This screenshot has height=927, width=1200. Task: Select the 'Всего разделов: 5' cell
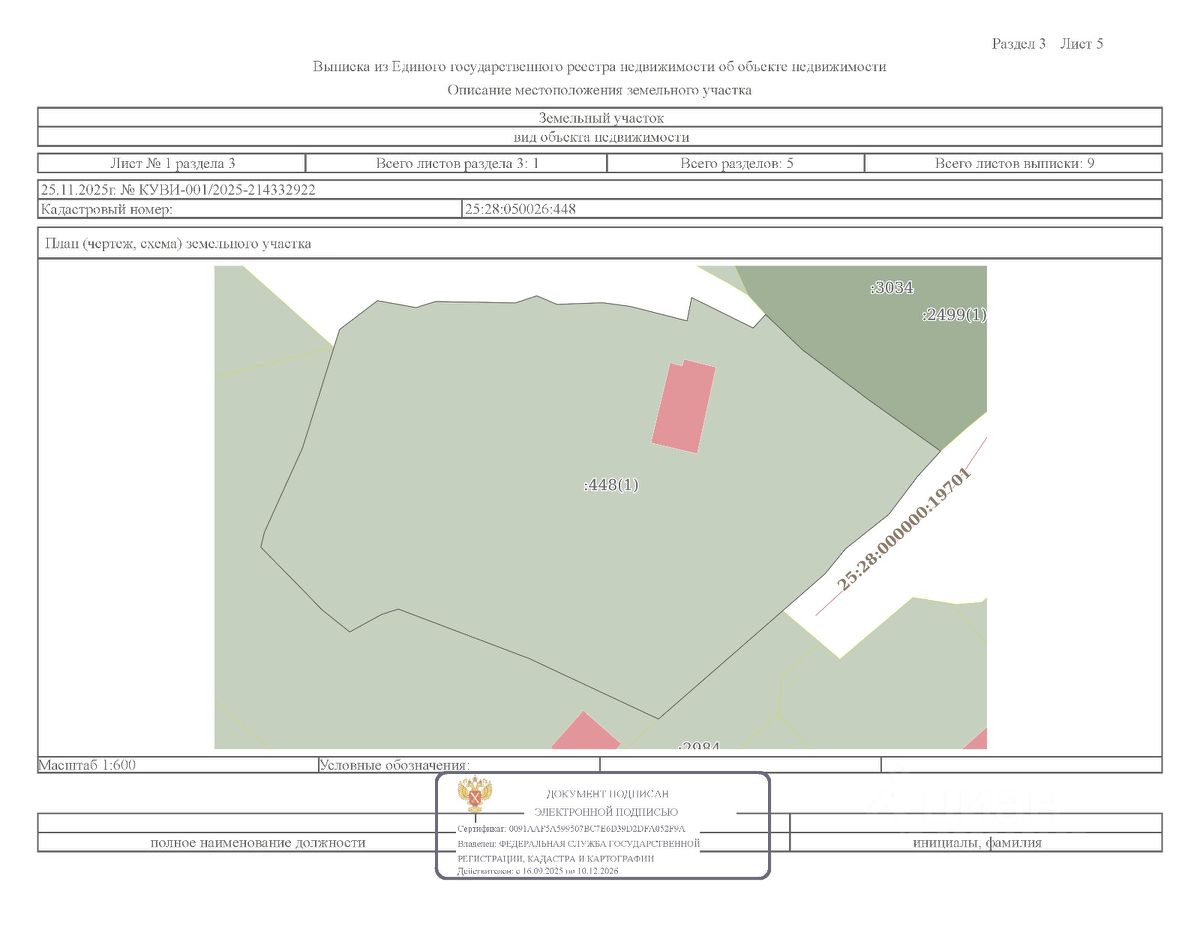736,163
